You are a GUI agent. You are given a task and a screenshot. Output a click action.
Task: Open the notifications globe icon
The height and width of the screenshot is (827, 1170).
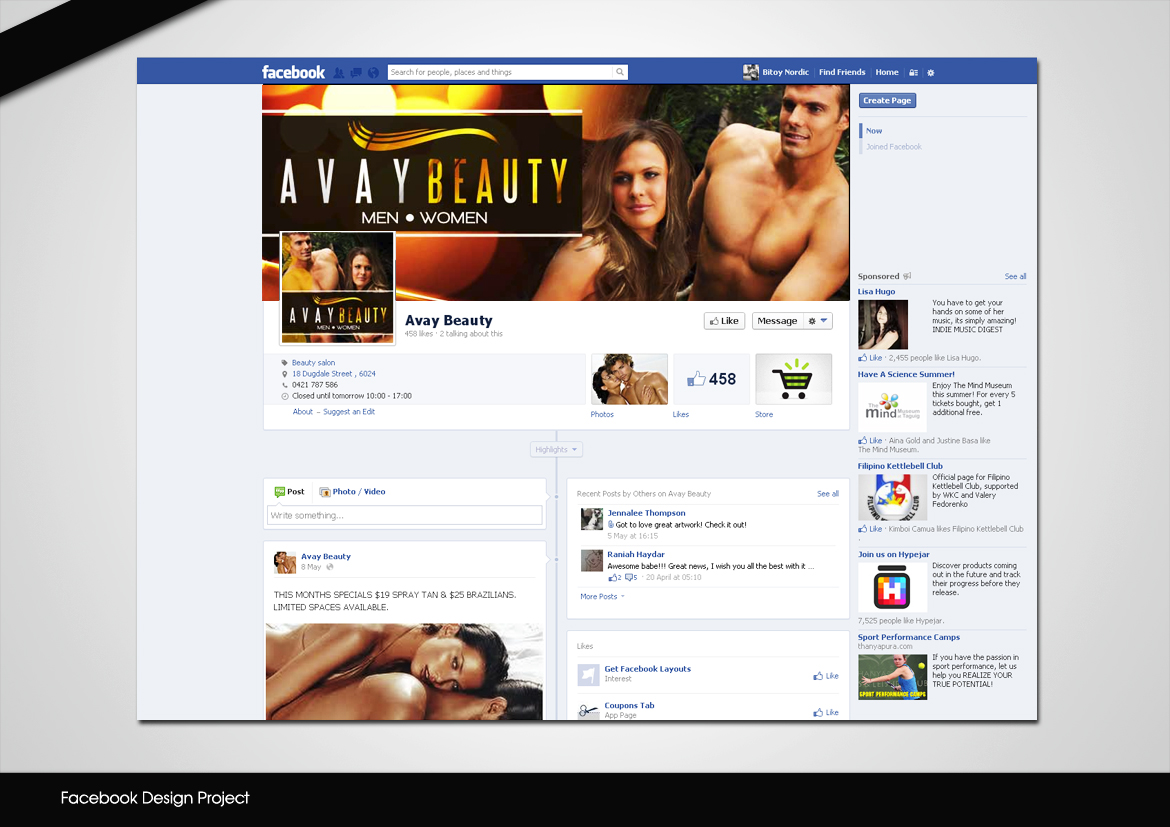372,71
